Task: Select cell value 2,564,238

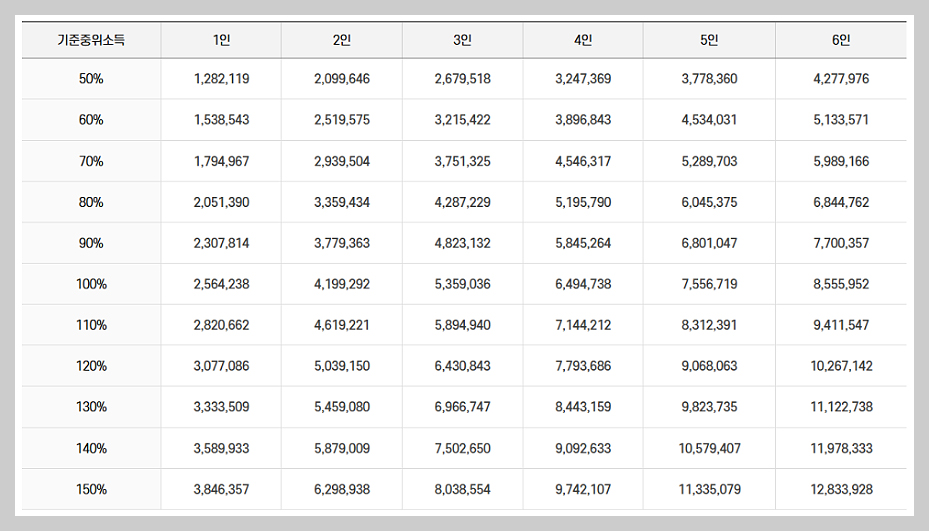Action: coord(222,284)
